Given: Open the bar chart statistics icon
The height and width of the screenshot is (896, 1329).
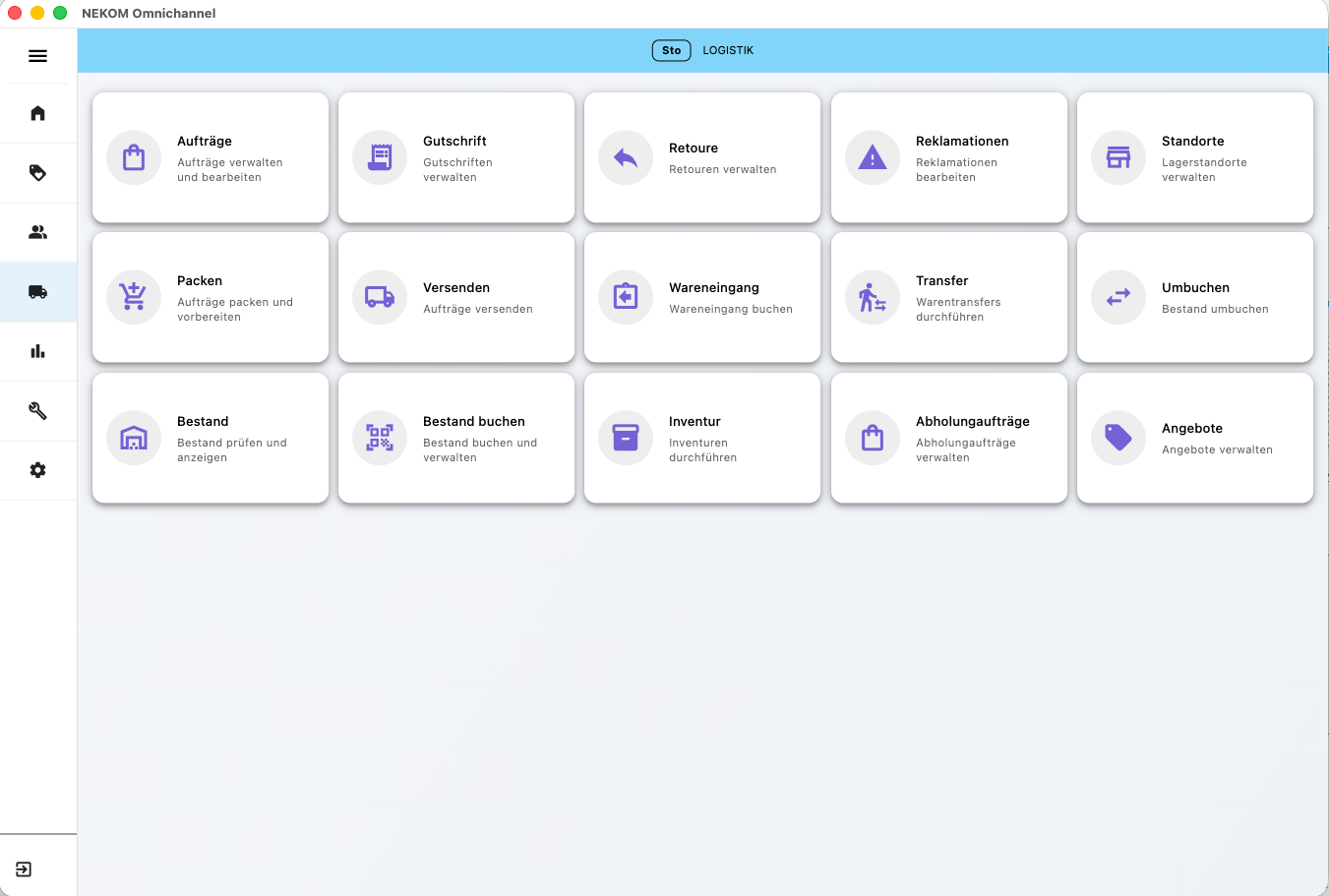Looking at the screenshot, I should coord(37,351).
